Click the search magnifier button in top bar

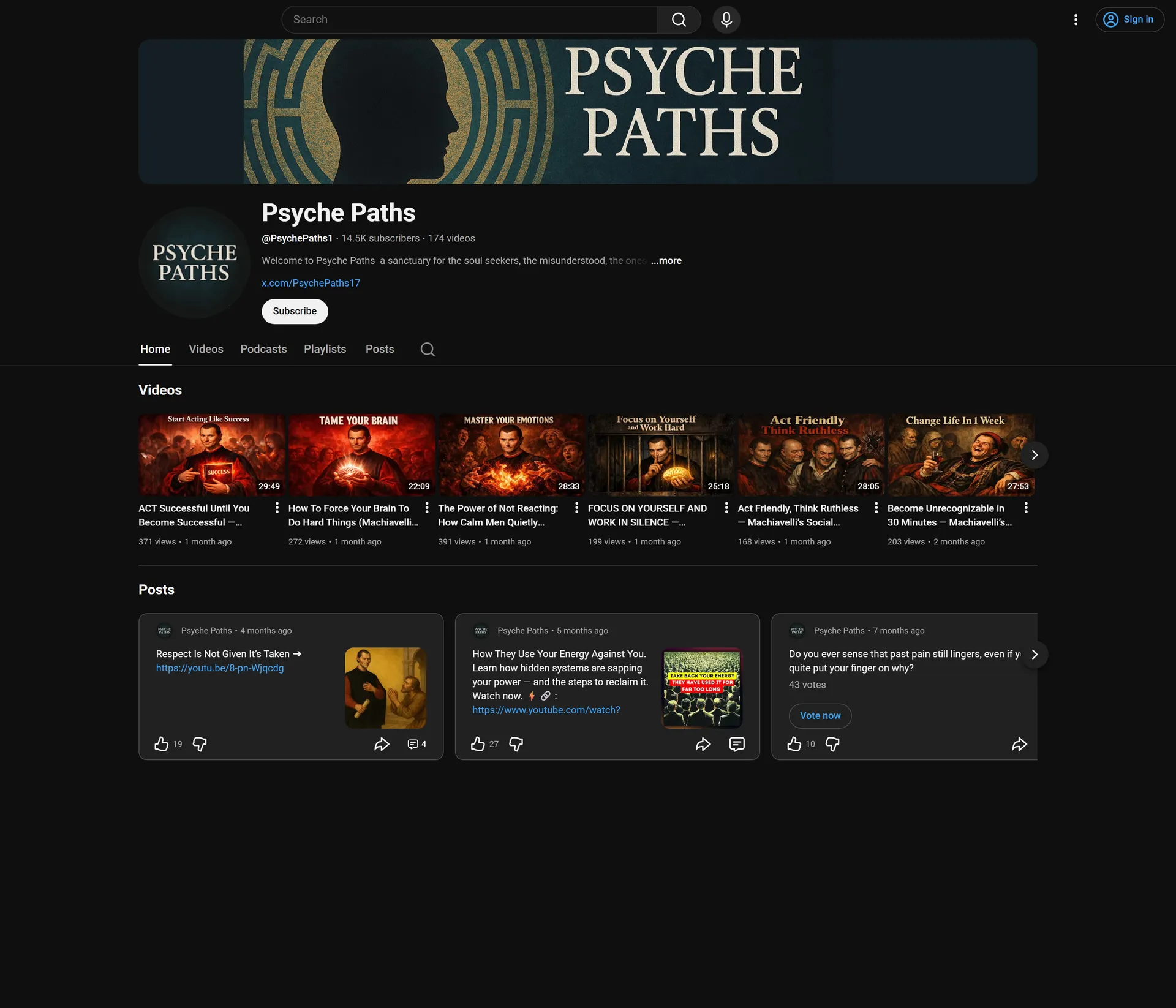[x=679, y=20]
